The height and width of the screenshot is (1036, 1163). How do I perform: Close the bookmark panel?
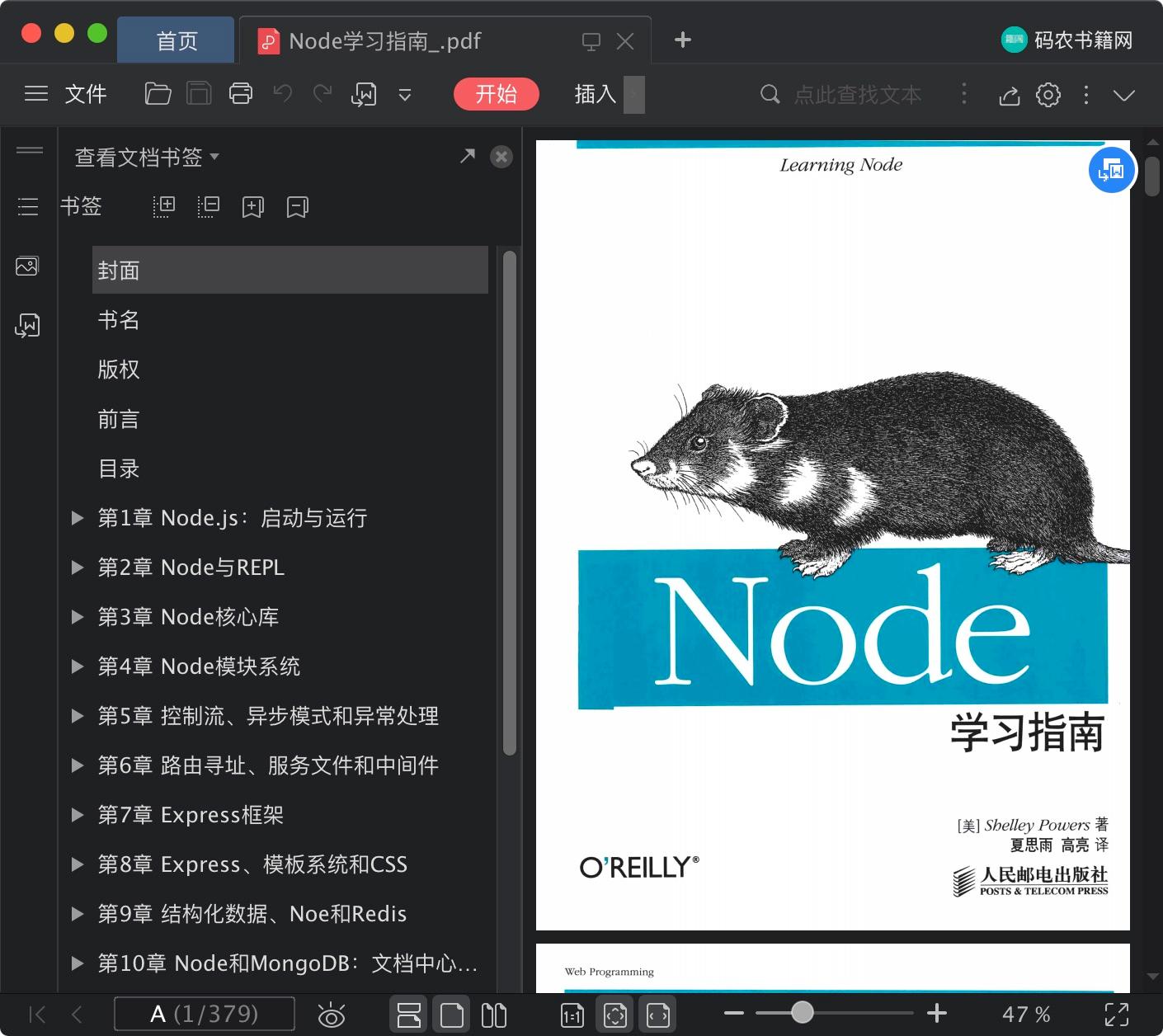(501, 157)
